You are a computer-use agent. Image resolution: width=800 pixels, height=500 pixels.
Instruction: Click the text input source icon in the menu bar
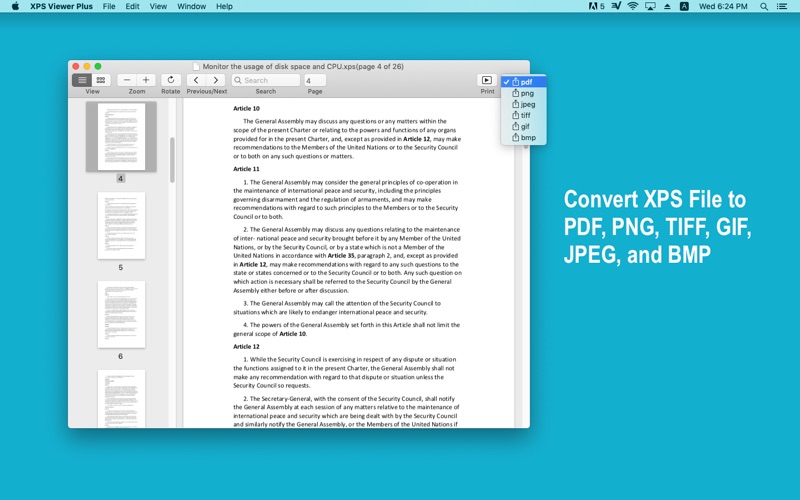coord(684,6)
